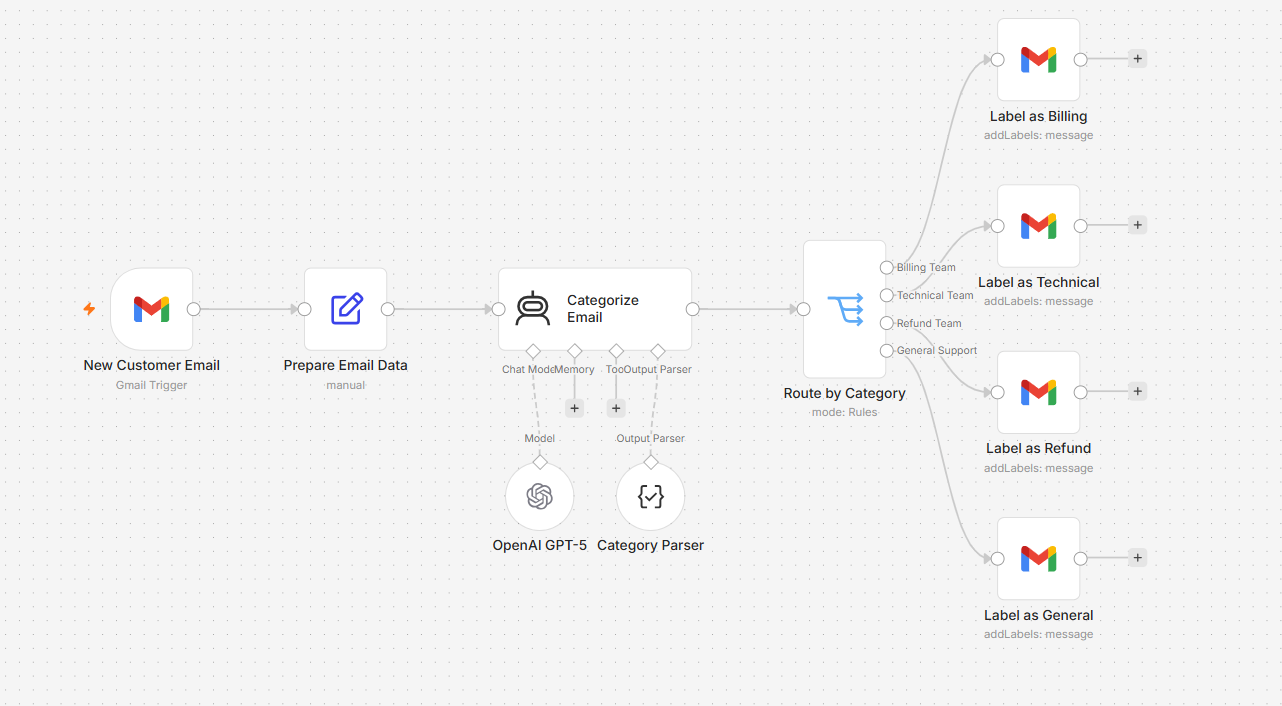Screen dimensions: 1282x706
Task: Click the Label as Technical input connector
Action: click(x=997, y=226)
